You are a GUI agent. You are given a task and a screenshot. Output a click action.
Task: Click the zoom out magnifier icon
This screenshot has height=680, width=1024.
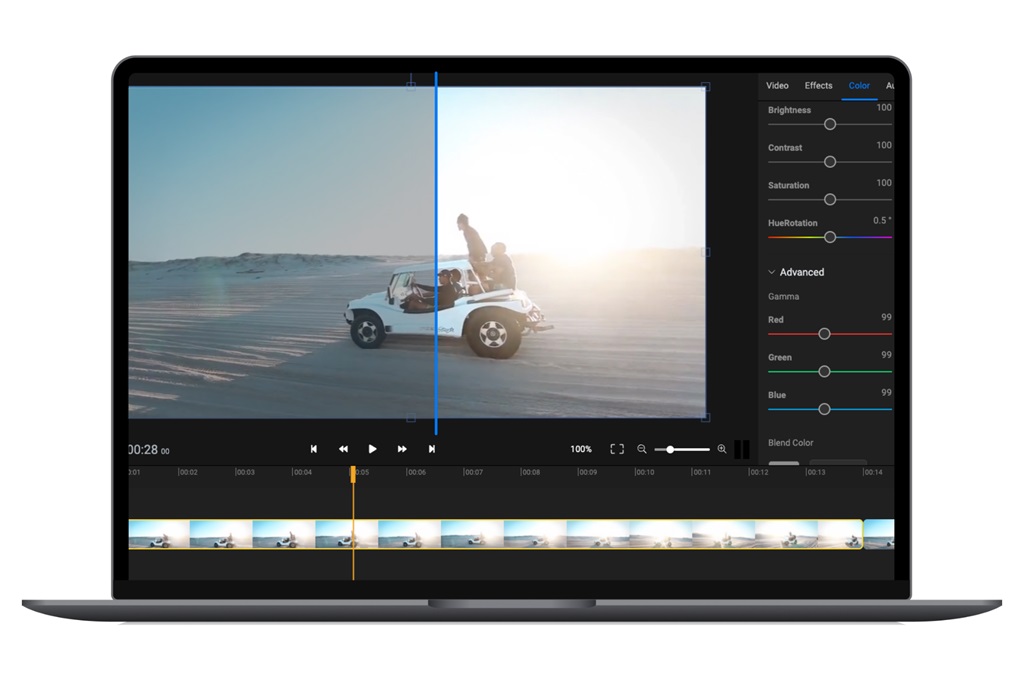[642, 449]
